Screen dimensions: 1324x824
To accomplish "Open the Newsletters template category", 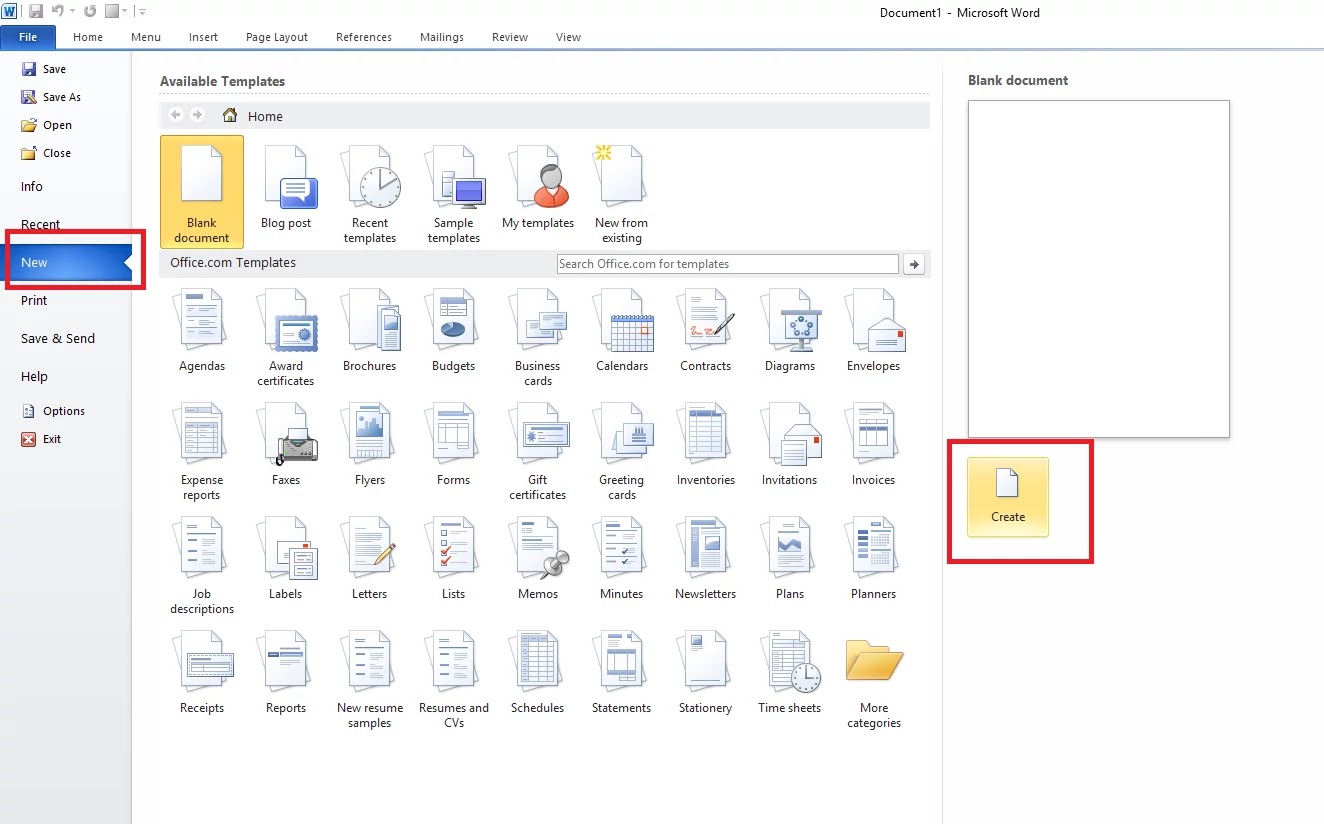I will coord(706,559).
